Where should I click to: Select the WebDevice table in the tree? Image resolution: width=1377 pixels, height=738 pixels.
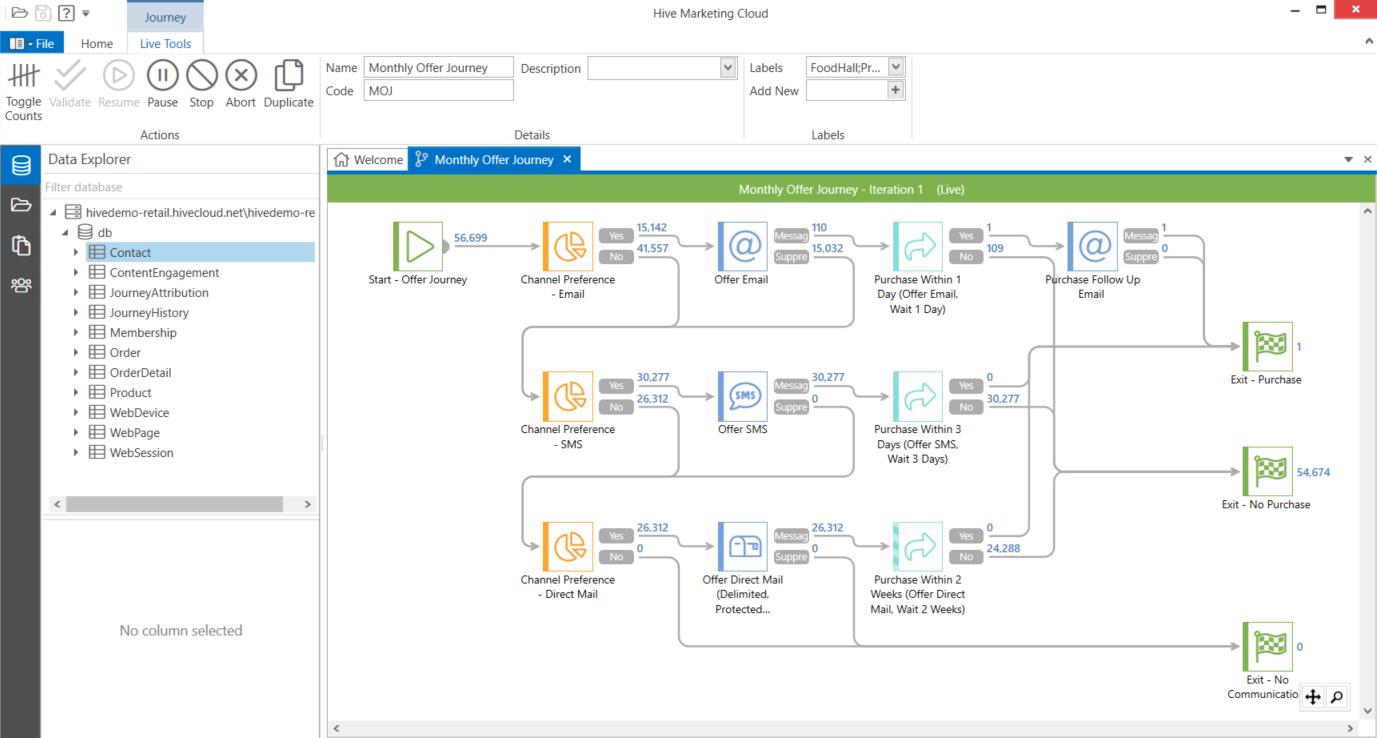(139, 412)
